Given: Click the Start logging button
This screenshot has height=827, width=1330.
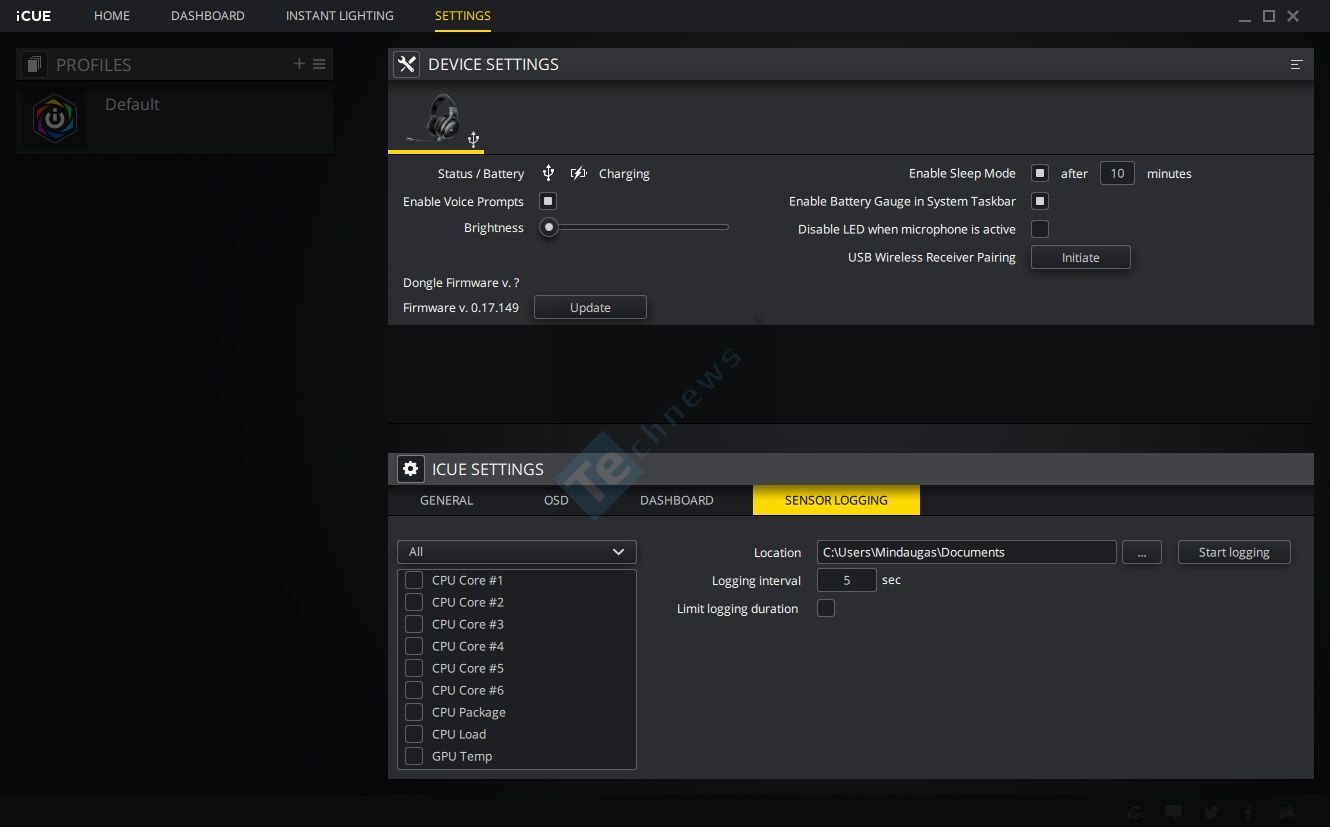Looking at the screenshot, I should click(x=1234, y=552).
